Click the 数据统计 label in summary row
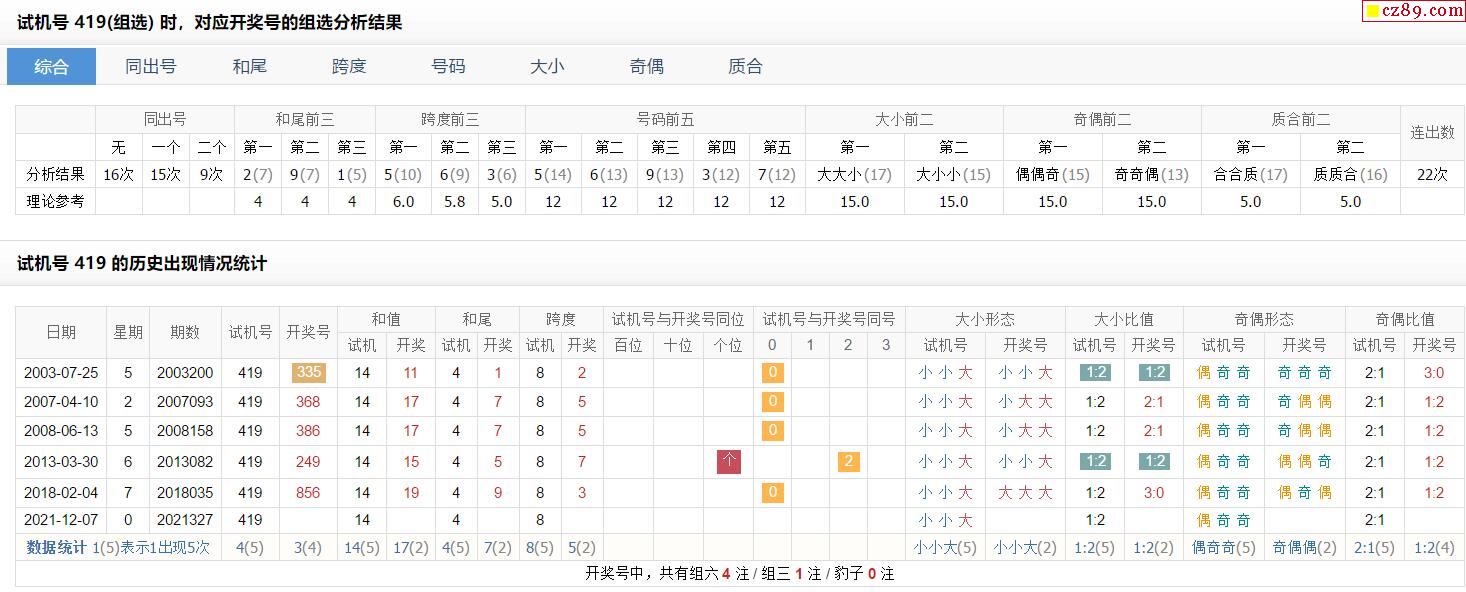 [x=56, y=548]
